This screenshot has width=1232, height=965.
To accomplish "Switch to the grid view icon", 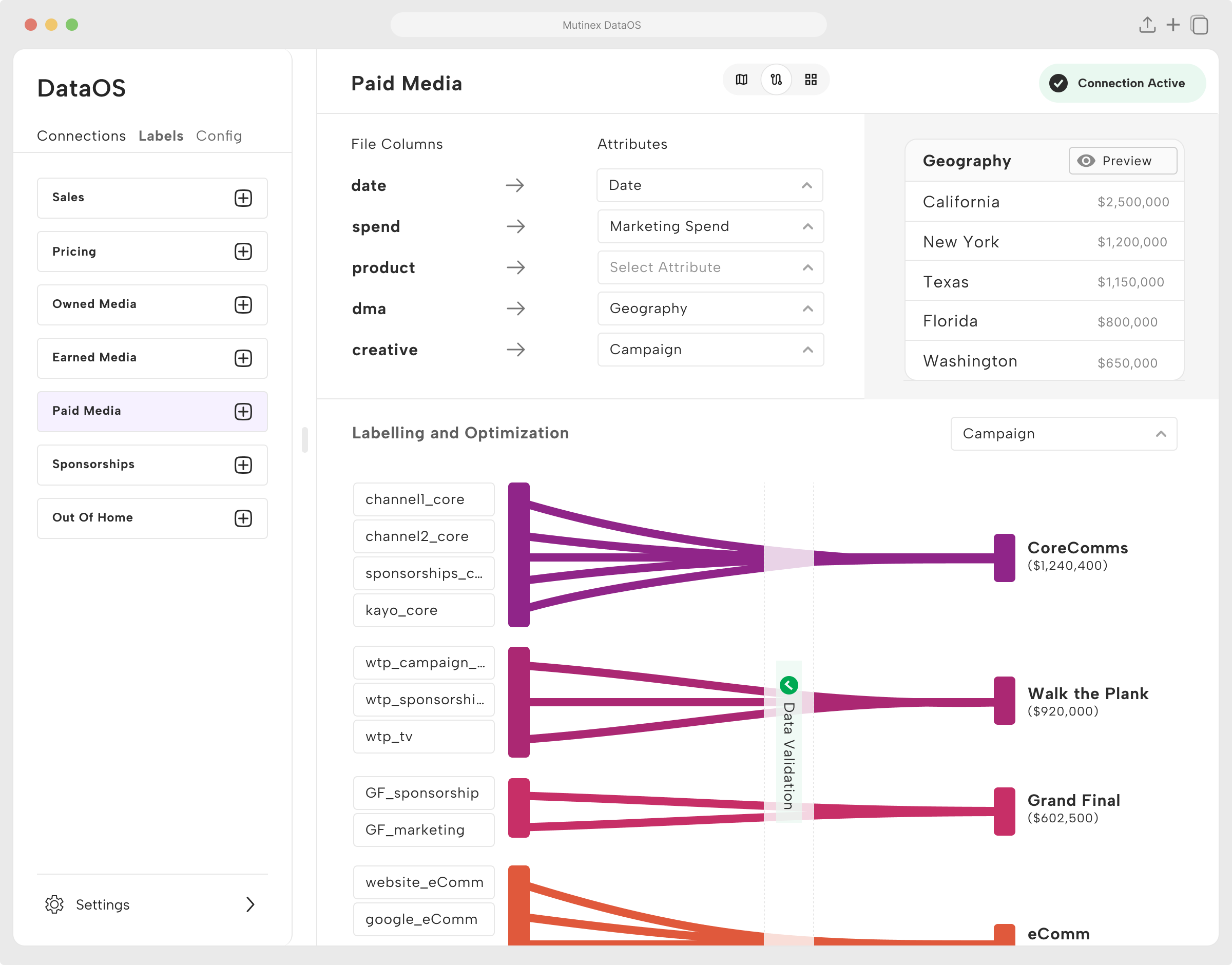I will tap(811, 80).
